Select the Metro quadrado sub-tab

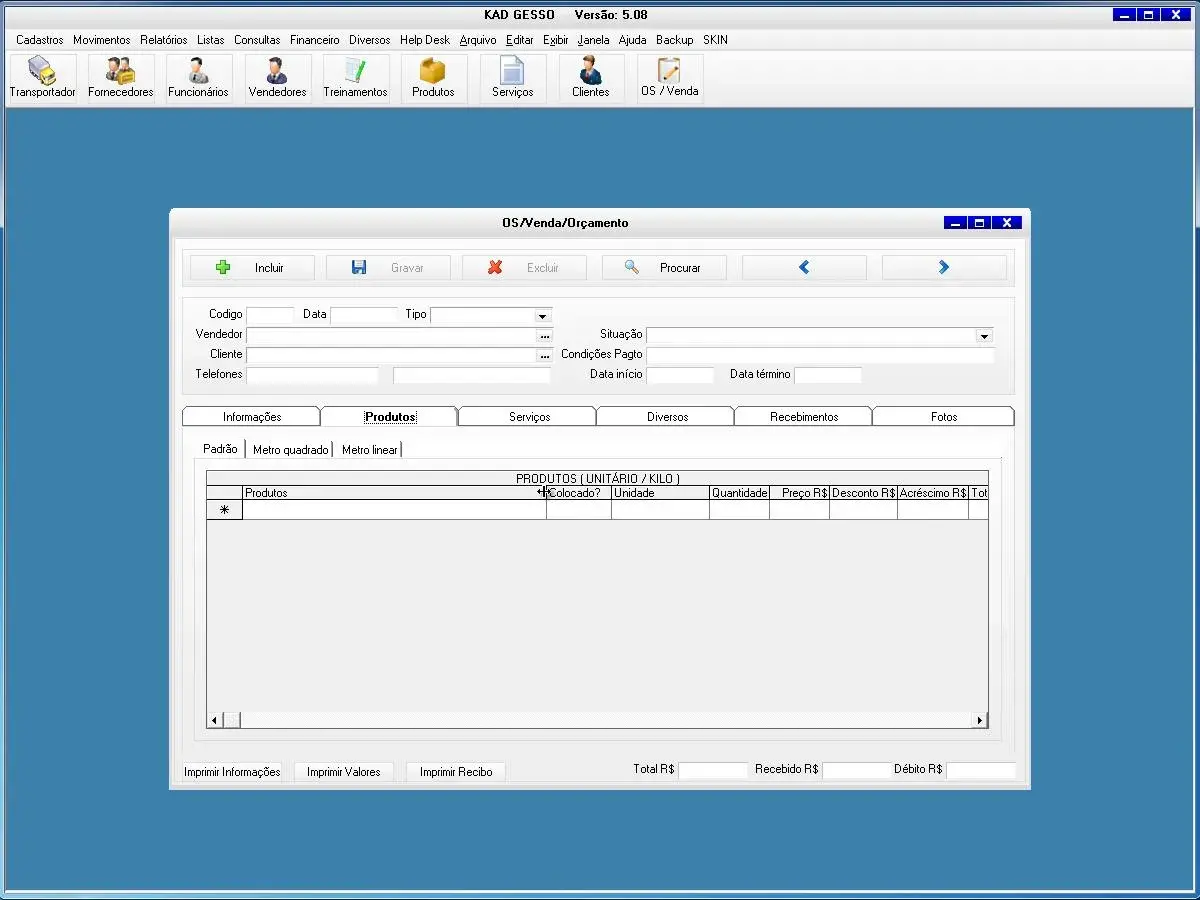(290, 450)
